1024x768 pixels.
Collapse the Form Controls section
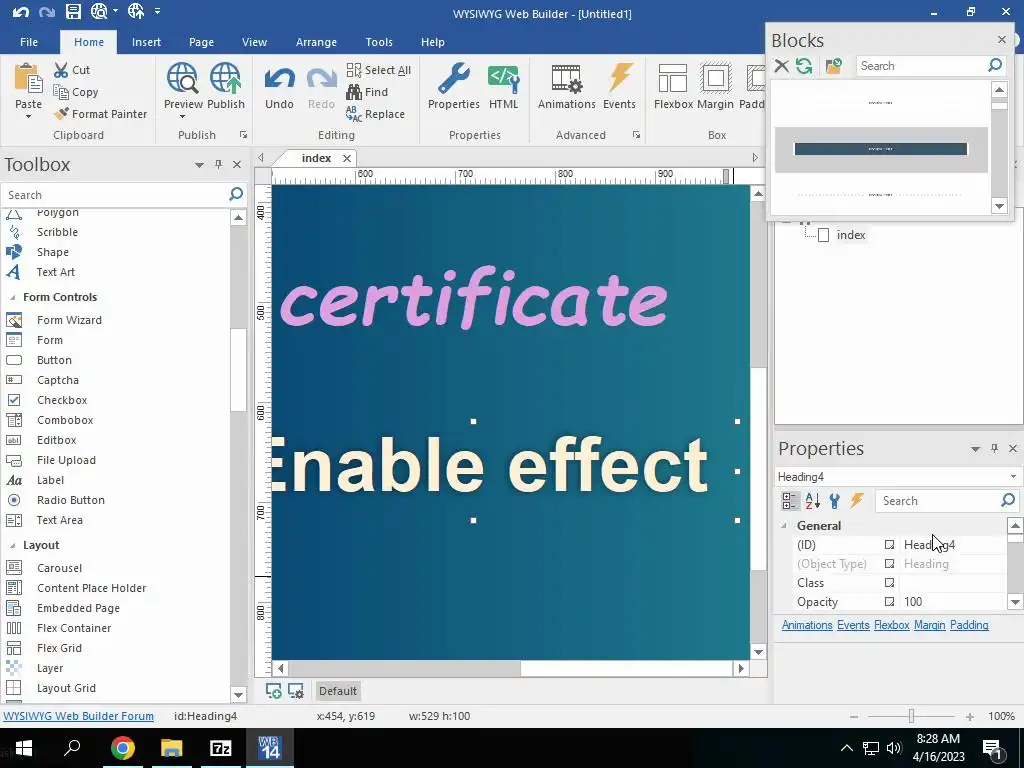click(x=12, y=297)
